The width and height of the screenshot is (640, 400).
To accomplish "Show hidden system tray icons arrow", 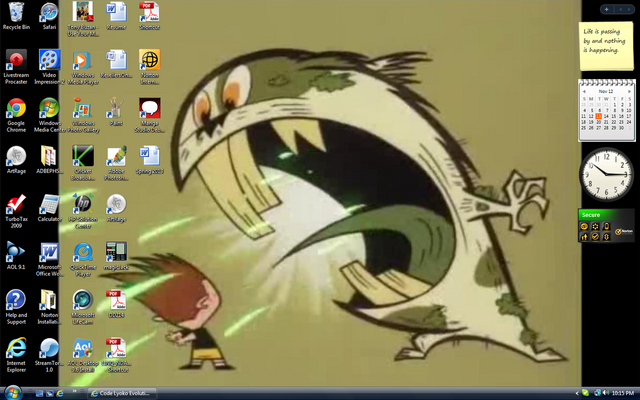I will click(x=577, y=393).
